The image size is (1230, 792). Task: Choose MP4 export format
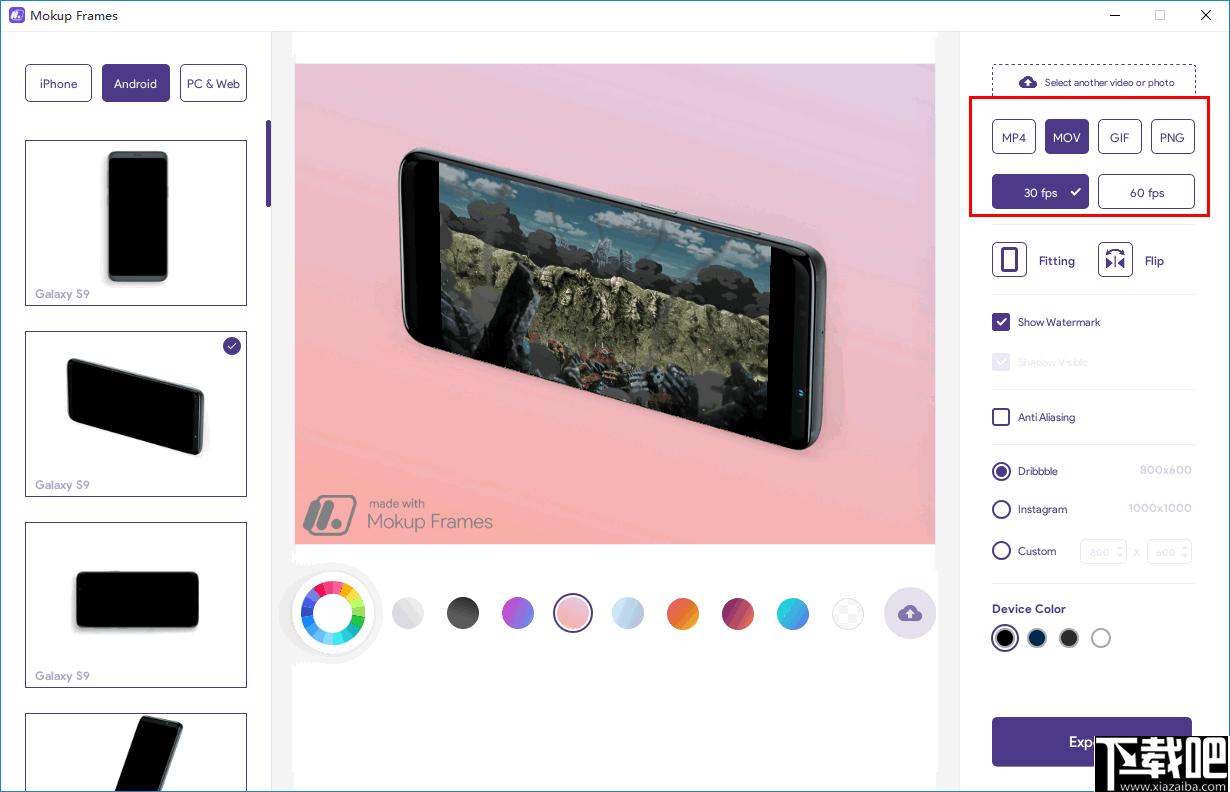pos(1014,137)
